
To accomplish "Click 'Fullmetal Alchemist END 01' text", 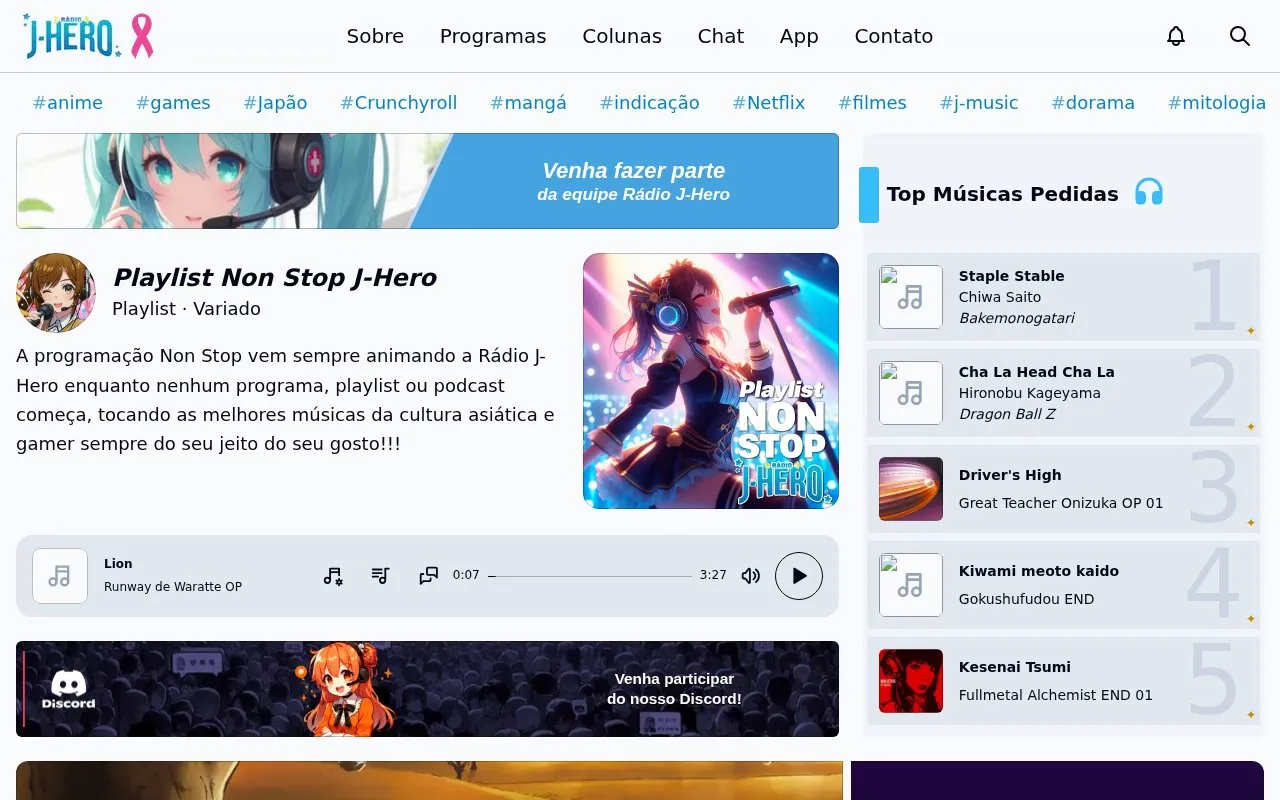I will [x=1056, y=695].
